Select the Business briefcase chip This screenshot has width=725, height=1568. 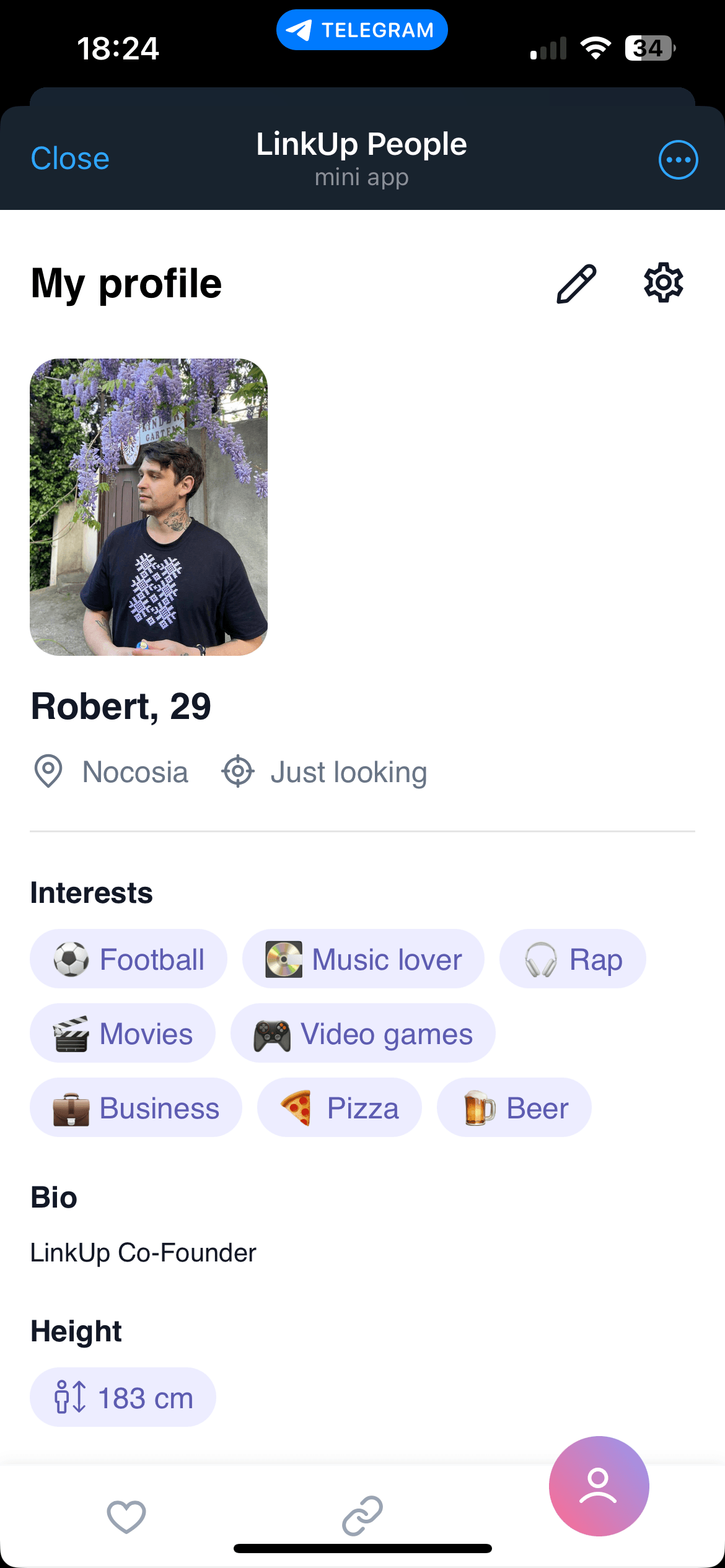[136, 1108]
